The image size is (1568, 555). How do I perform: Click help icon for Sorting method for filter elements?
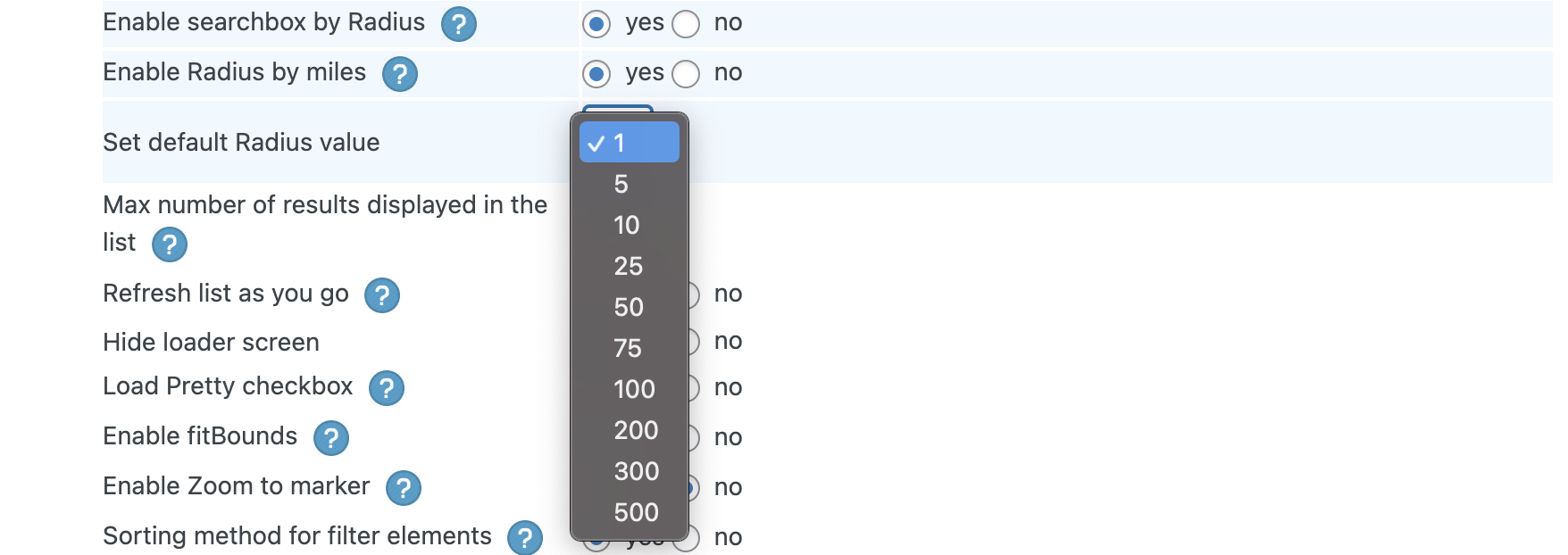[524, 538]
